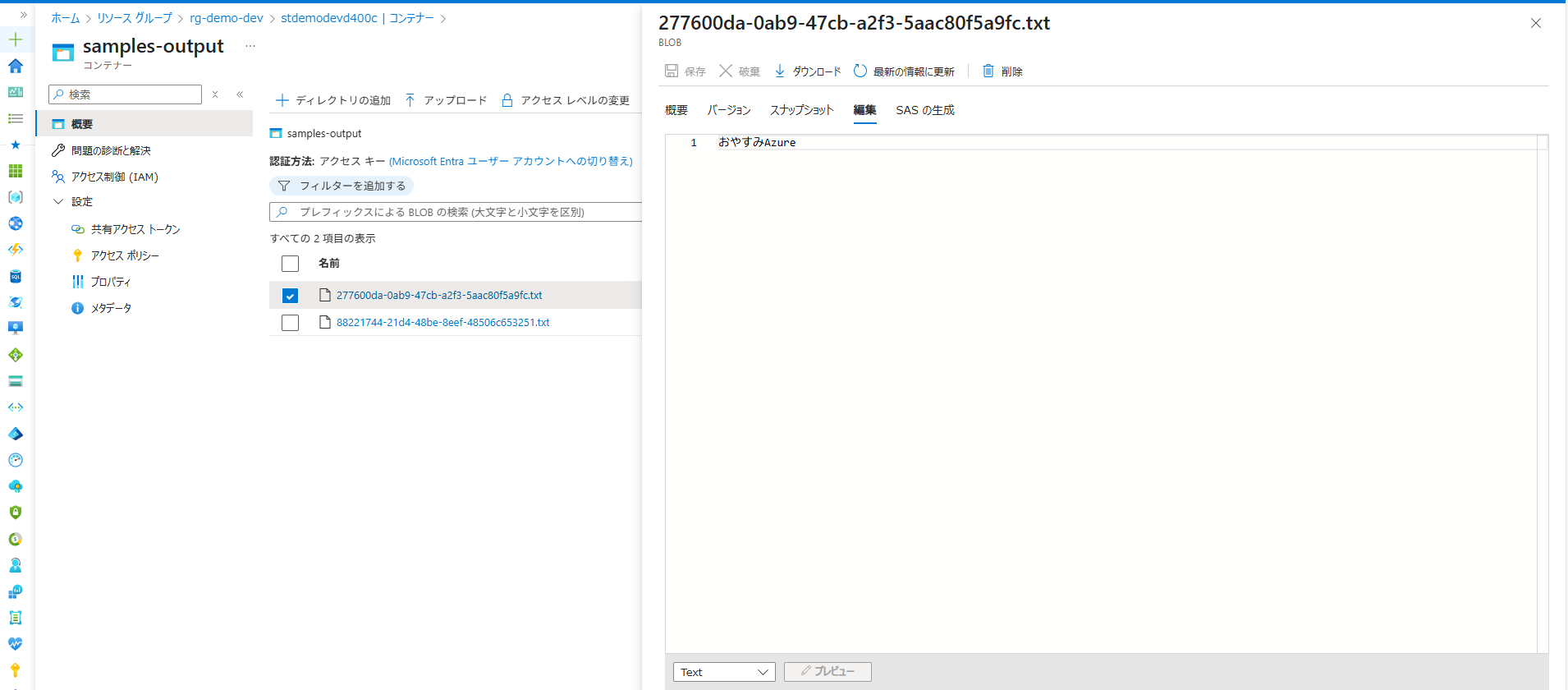Click the Create a resource plus icon
The width and height of the screenshot is (1568, 690).
point(16,39)
